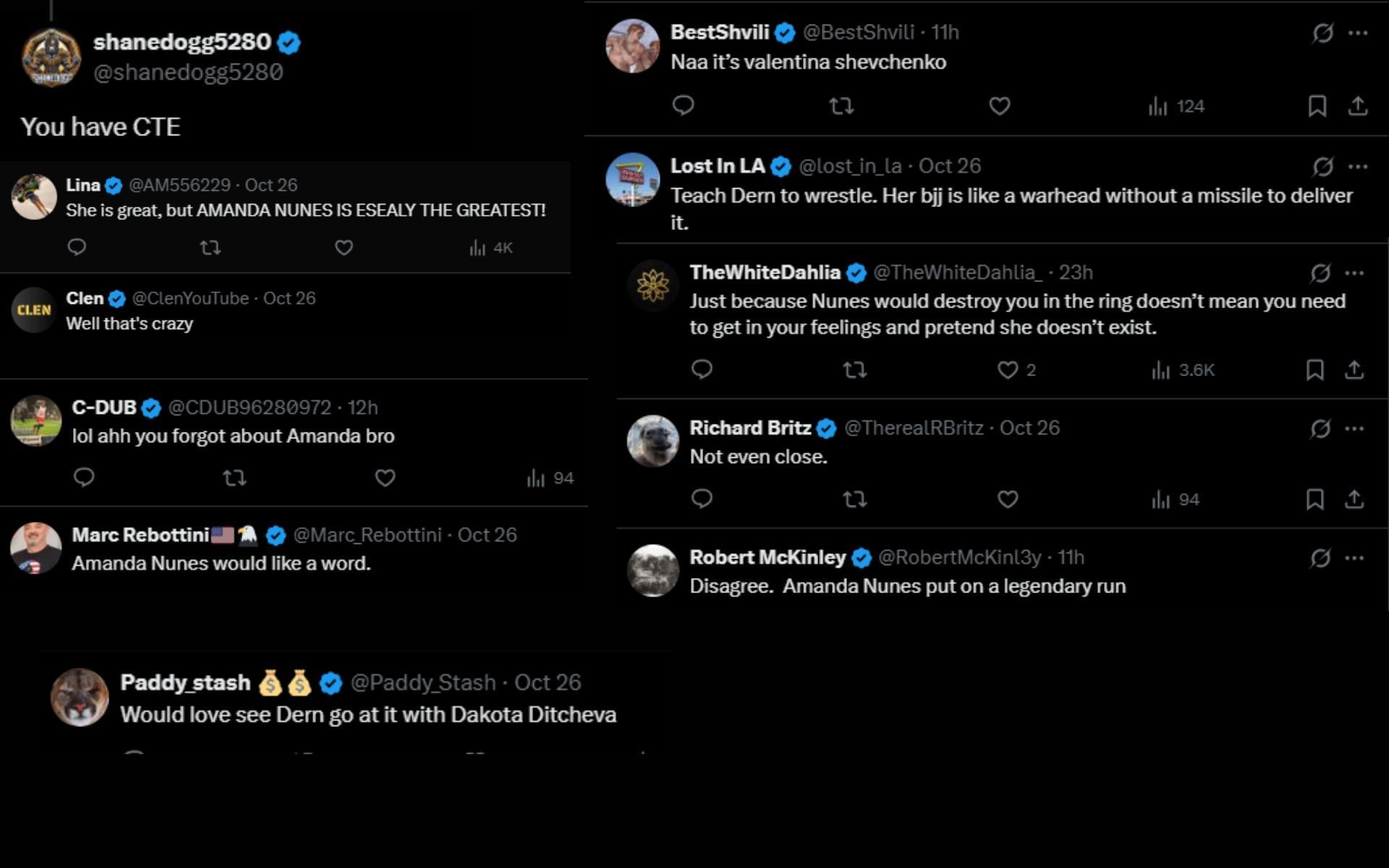Like Lina's tweet about Amanda Nunes
1389x868 pixels.
pos(344,247)
